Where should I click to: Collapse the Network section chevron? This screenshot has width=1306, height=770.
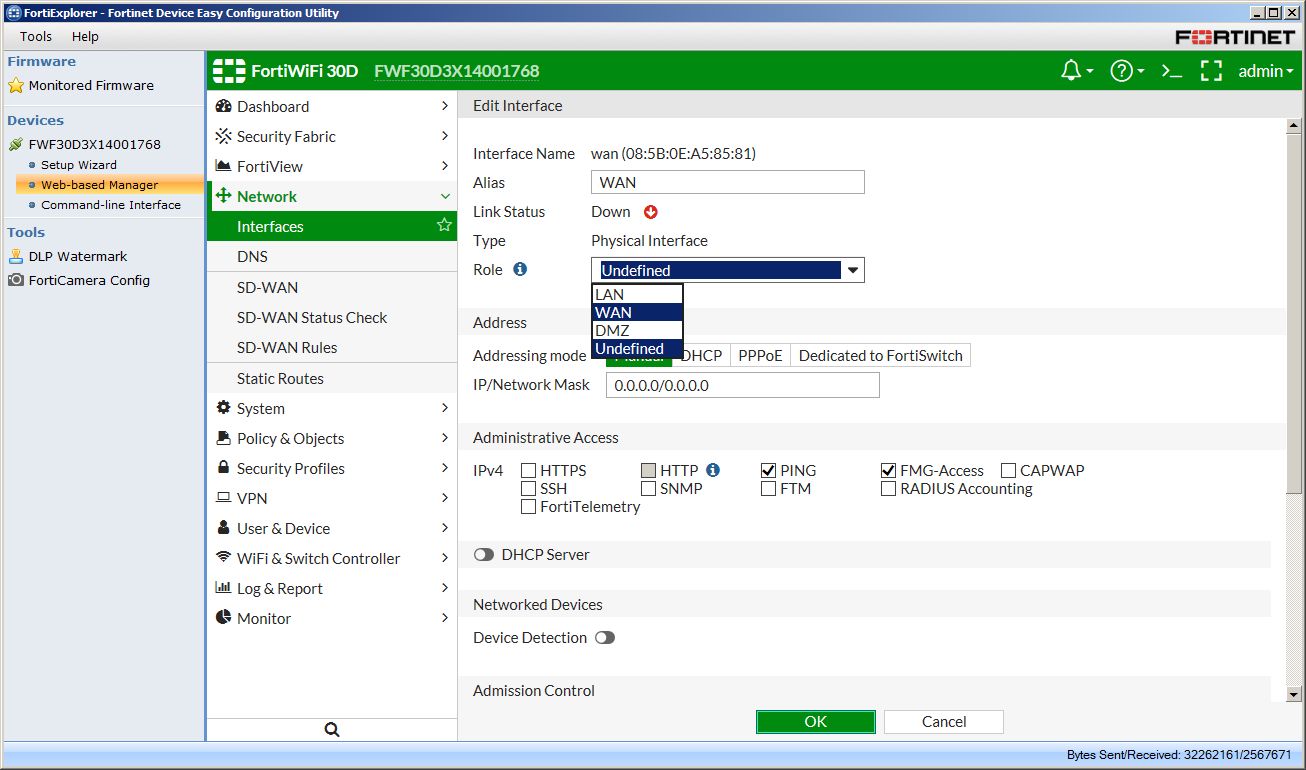tap(444, 196)
